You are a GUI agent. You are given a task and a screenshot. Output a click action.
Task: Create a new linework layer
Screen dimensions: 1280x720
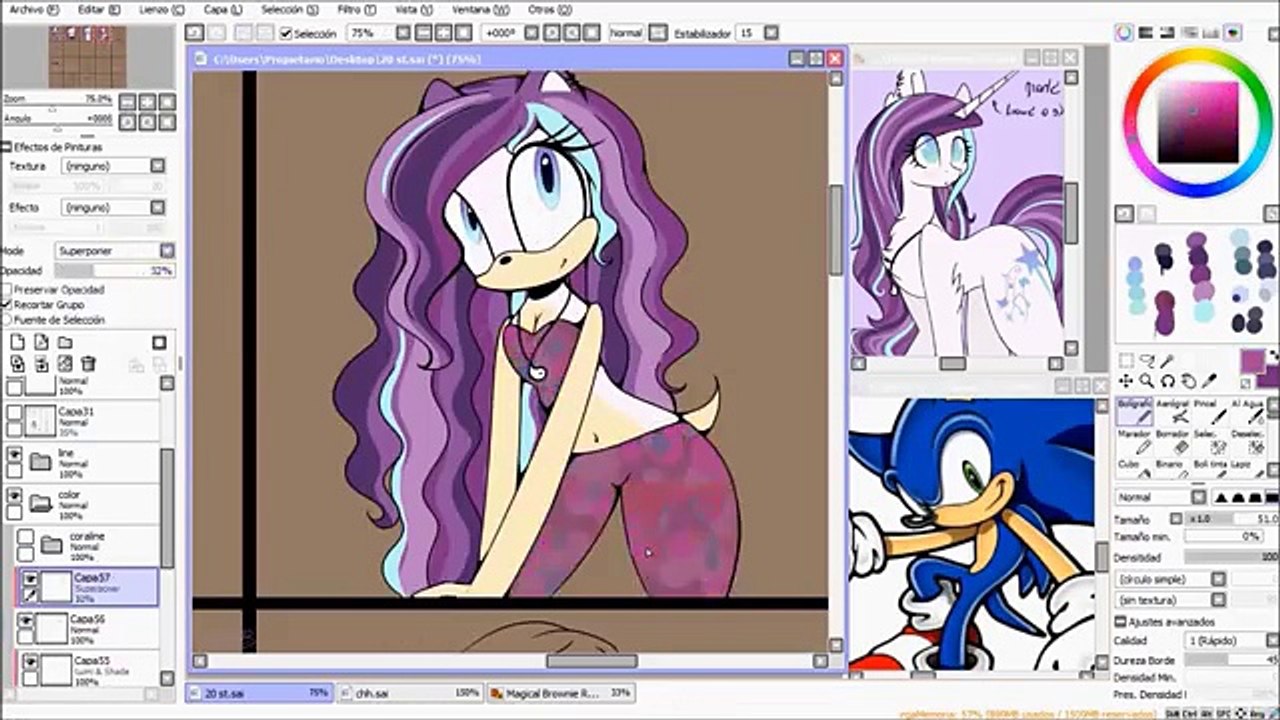pos(40,342)
